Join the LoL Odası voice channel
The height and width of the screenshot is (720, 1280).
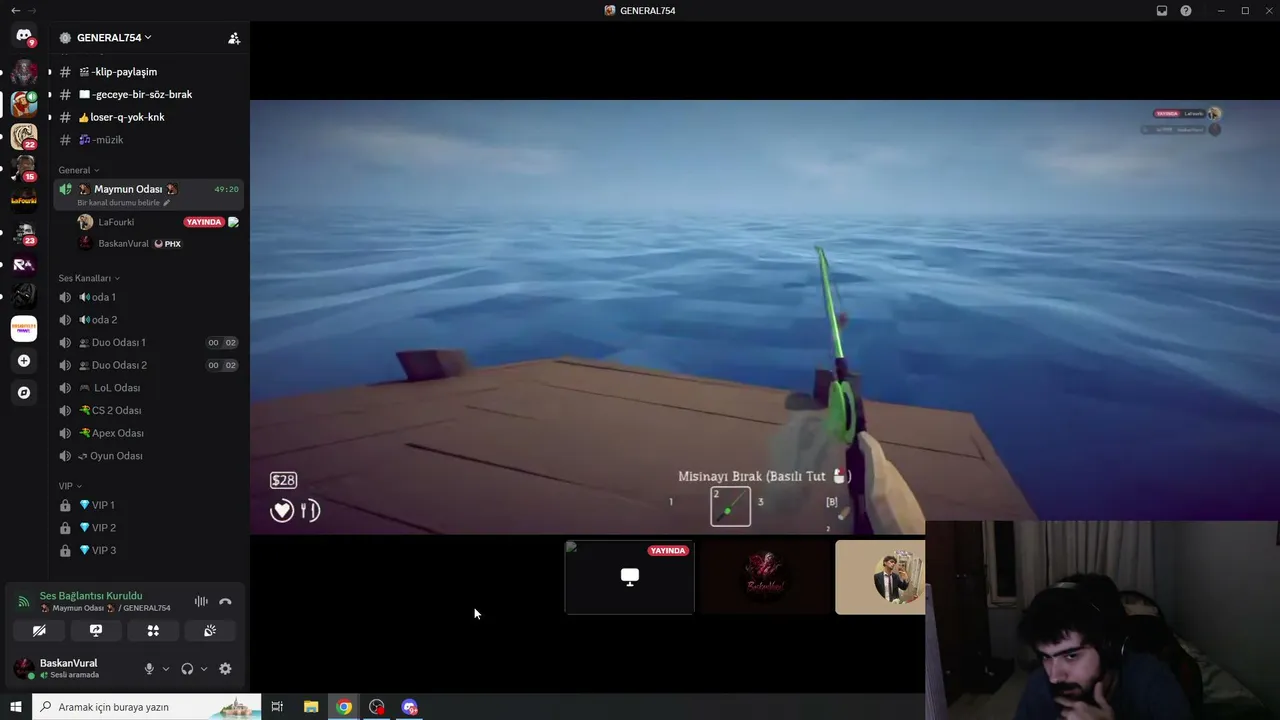[148, 388]
